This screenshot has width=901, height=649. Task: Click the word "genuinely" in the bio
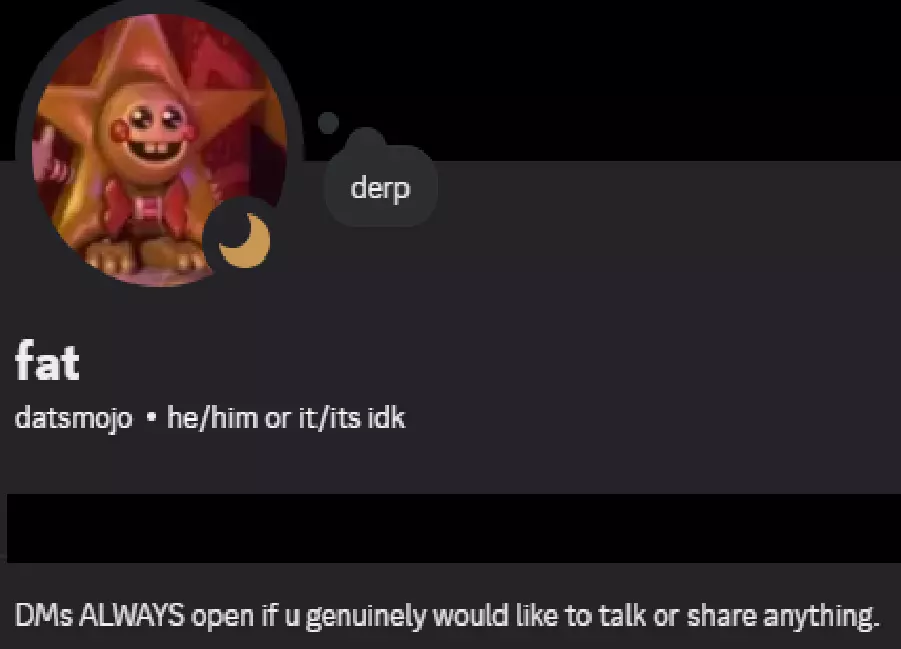[x=365, y=617]
